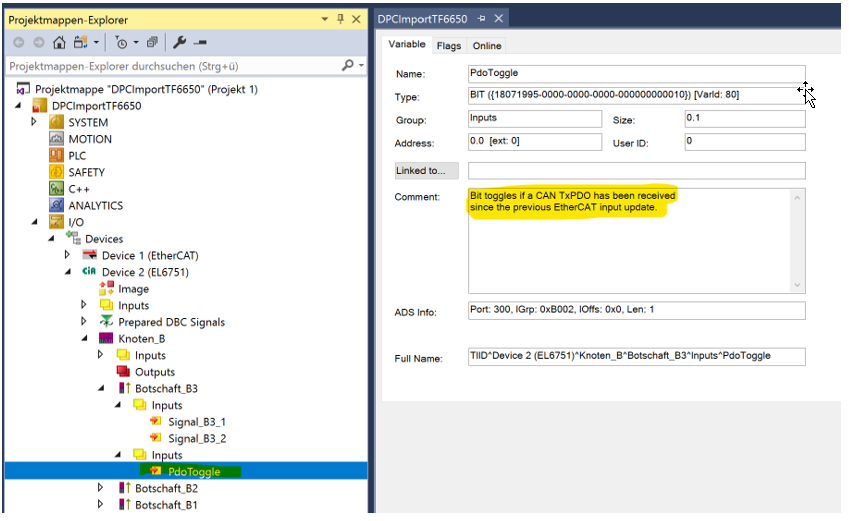Viewport: 849px width, 521px height.
Task: Expand the Botschaft_B1 node
Action: (x=101, y=504)
